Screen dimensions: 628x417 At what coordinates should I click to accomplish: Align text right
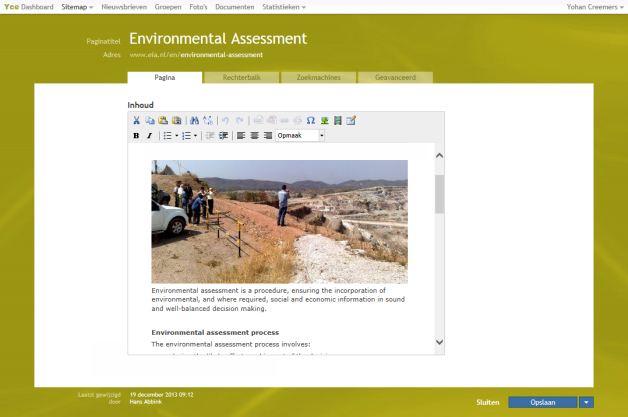click(x=268, y=136)
